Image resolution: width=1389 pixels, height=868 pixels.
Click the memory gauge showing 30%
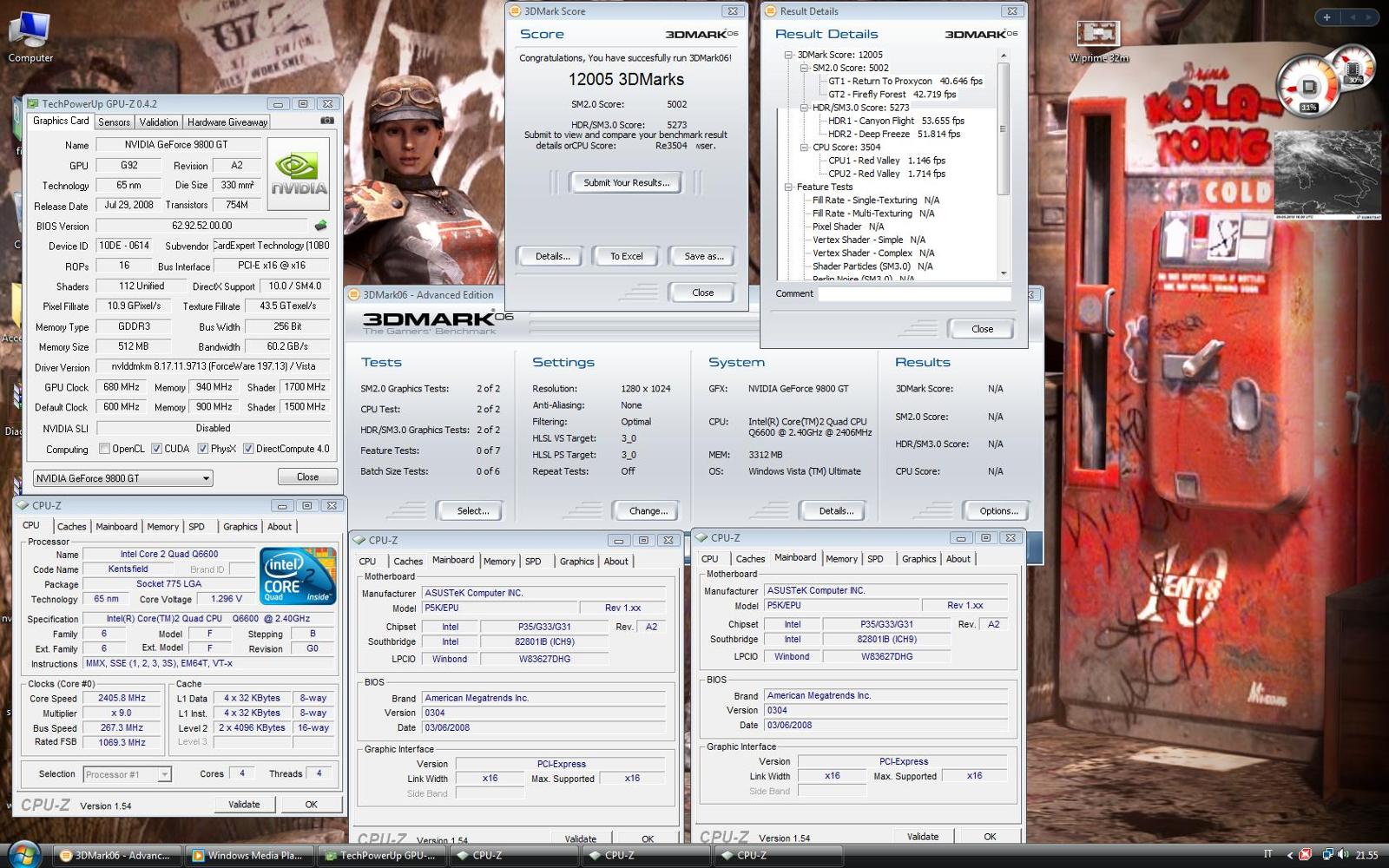1354,68
